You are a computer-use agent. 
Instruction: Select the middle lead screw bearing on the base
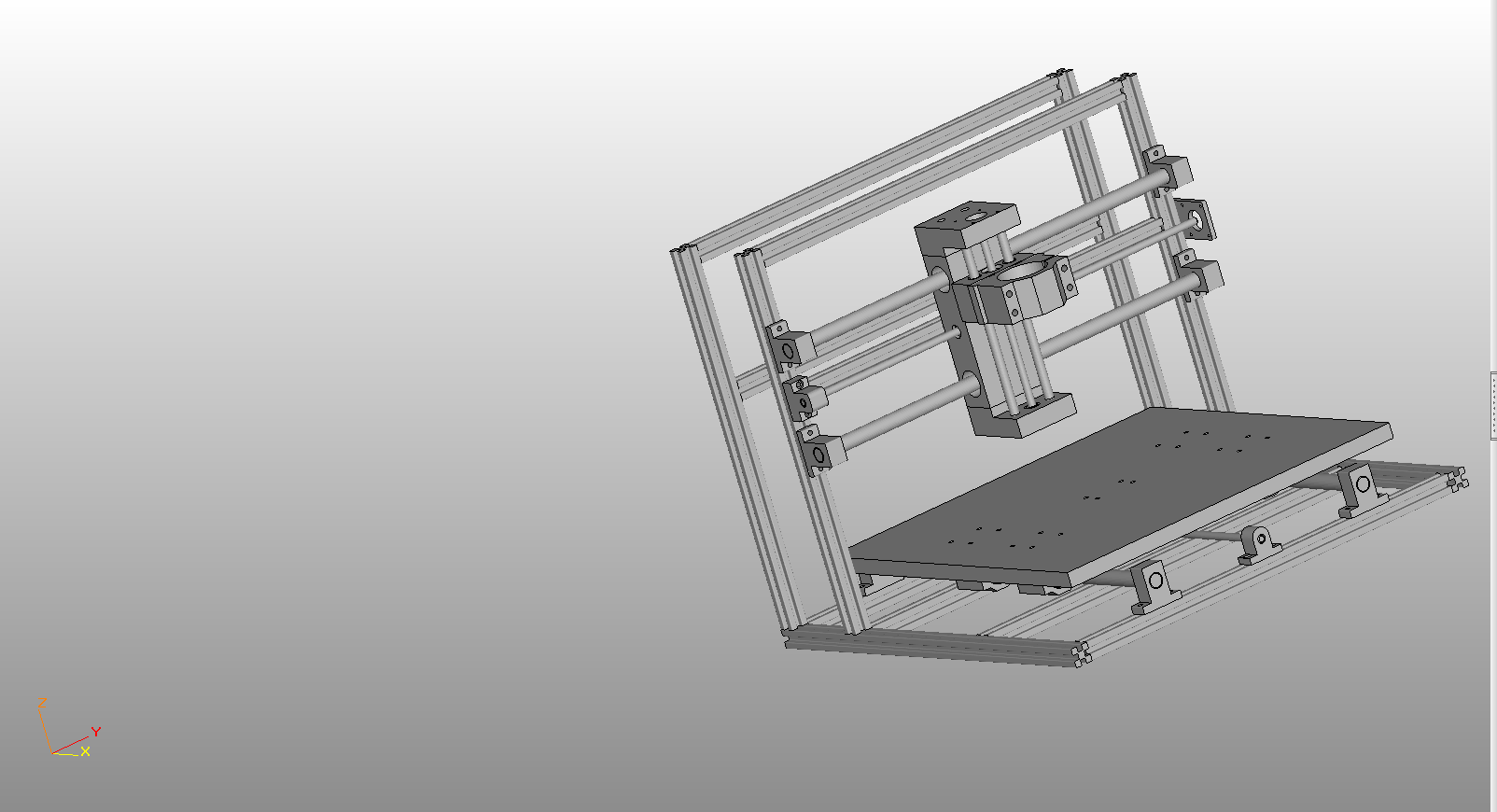[x=1259, y=545]
